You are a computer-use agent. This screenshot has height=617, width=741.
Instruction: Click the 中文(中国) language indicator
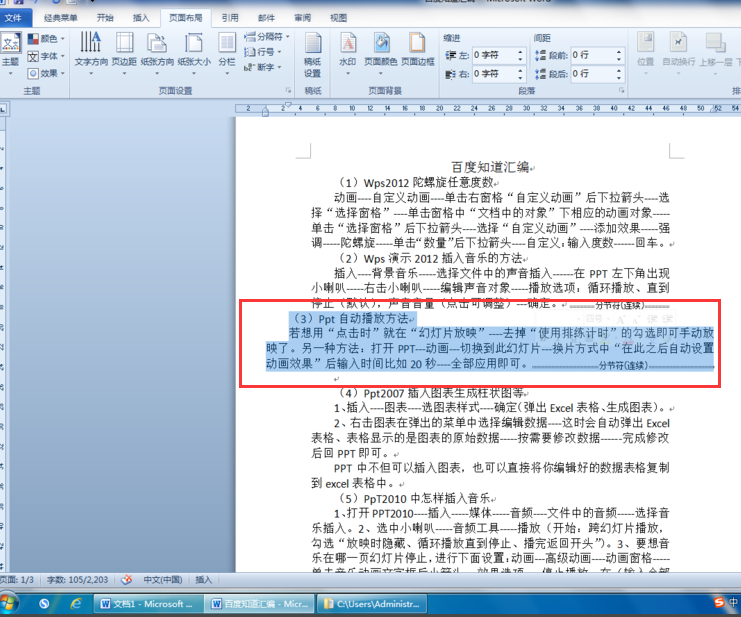163,580
